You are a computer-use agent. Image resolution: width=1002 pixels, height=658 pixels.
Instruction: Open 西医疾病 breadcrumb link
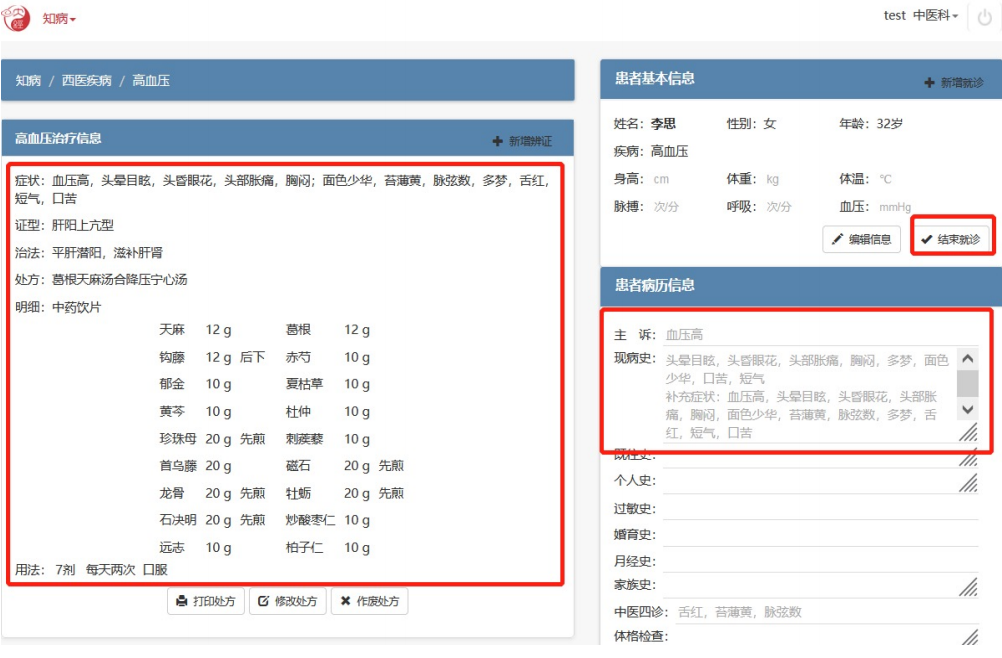coord(86,80)
